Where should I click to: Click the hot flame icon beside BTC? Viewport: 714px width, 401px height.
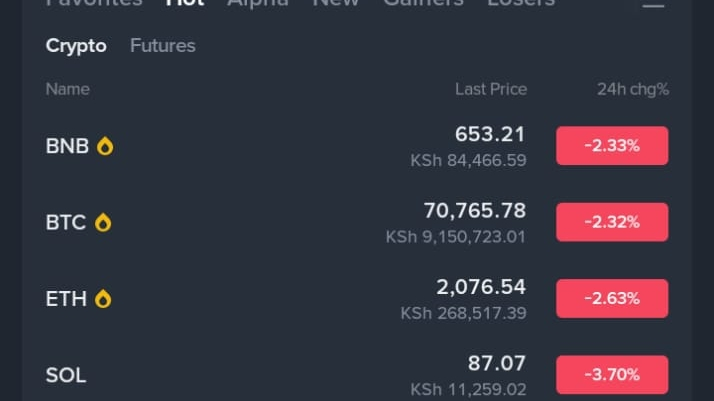(x=103, y=223)
